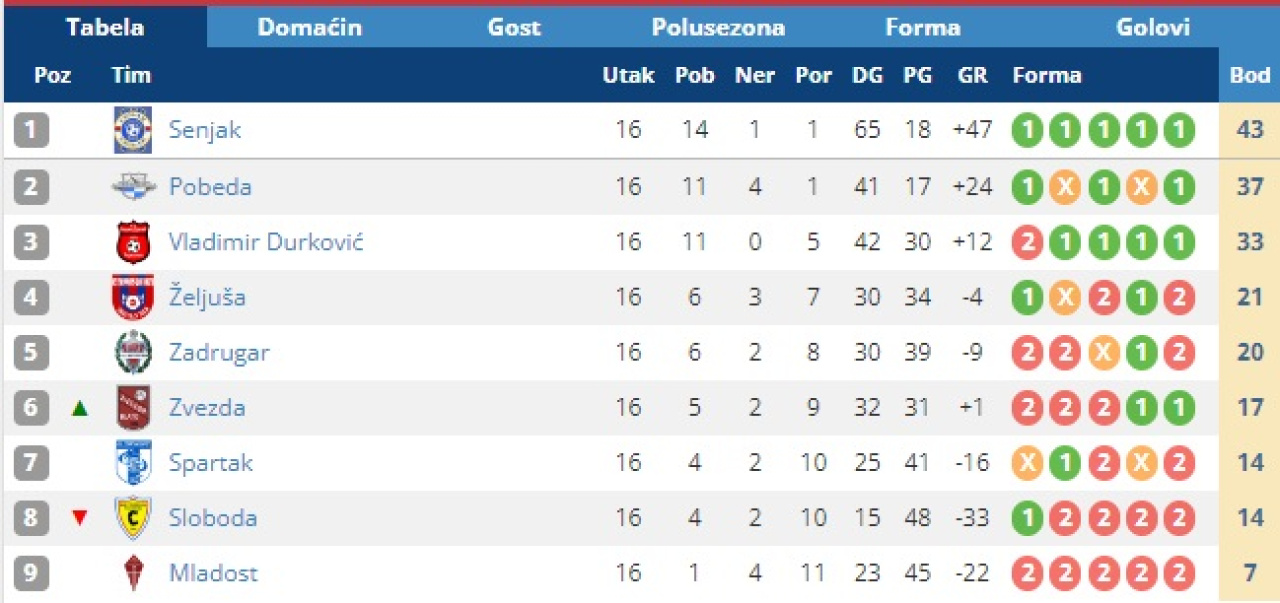Click the Vladimir Durković red crest
The height and width of the screenshot is (603, 1280).
(132, 242)
